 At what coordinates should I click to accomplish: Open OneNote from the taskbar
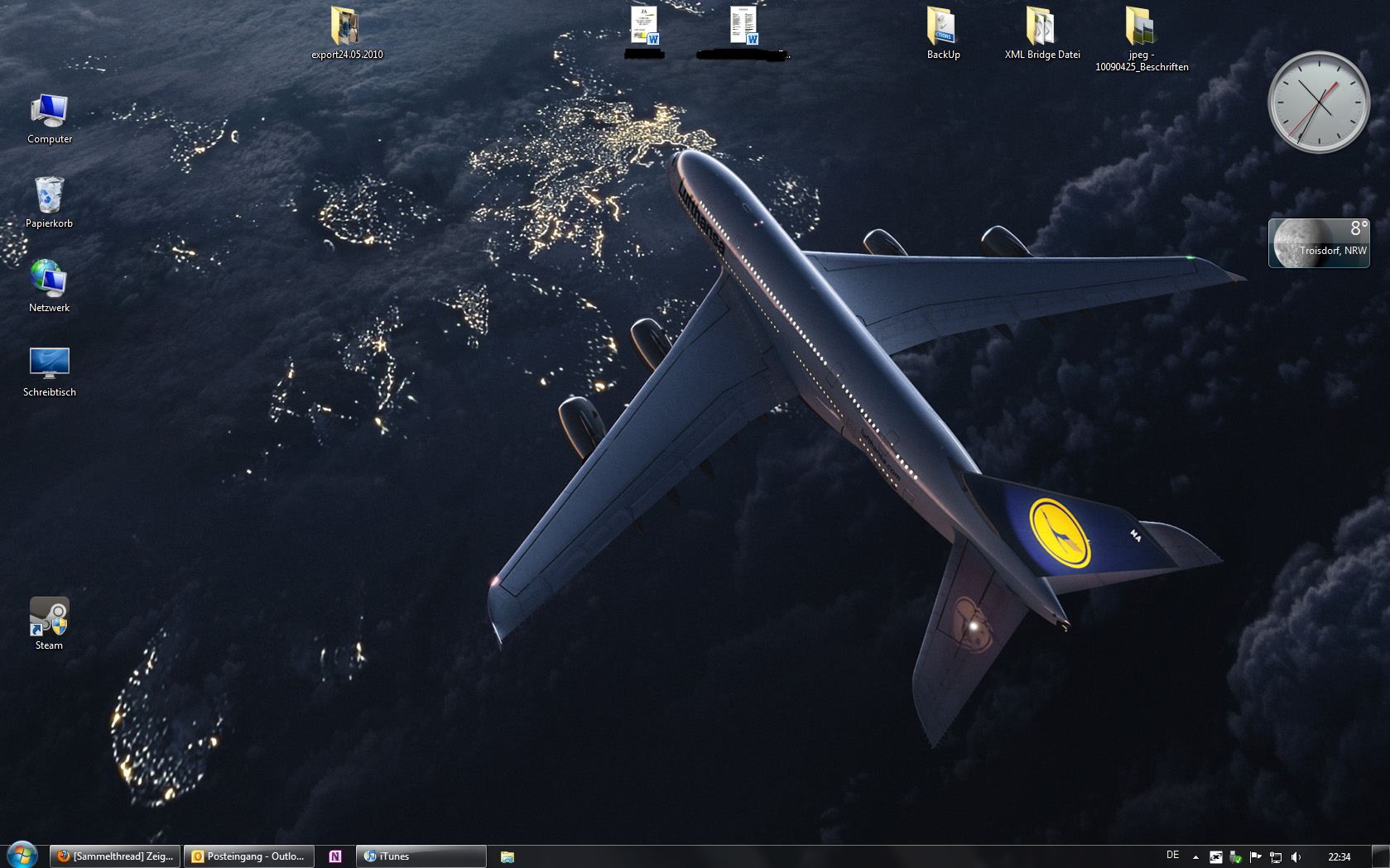point(335,856)
